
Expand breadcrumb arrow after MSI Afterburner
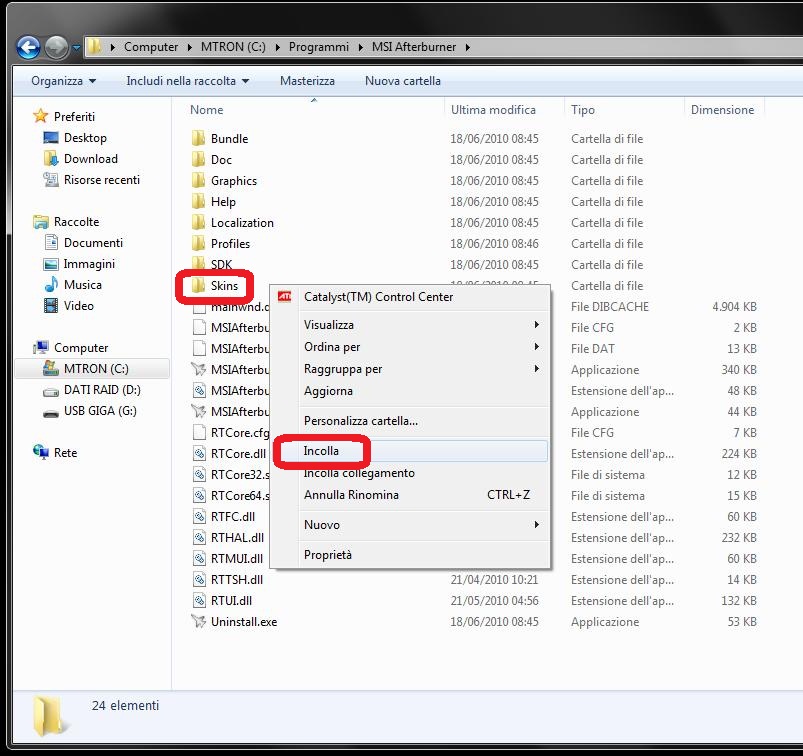point(468,47)
